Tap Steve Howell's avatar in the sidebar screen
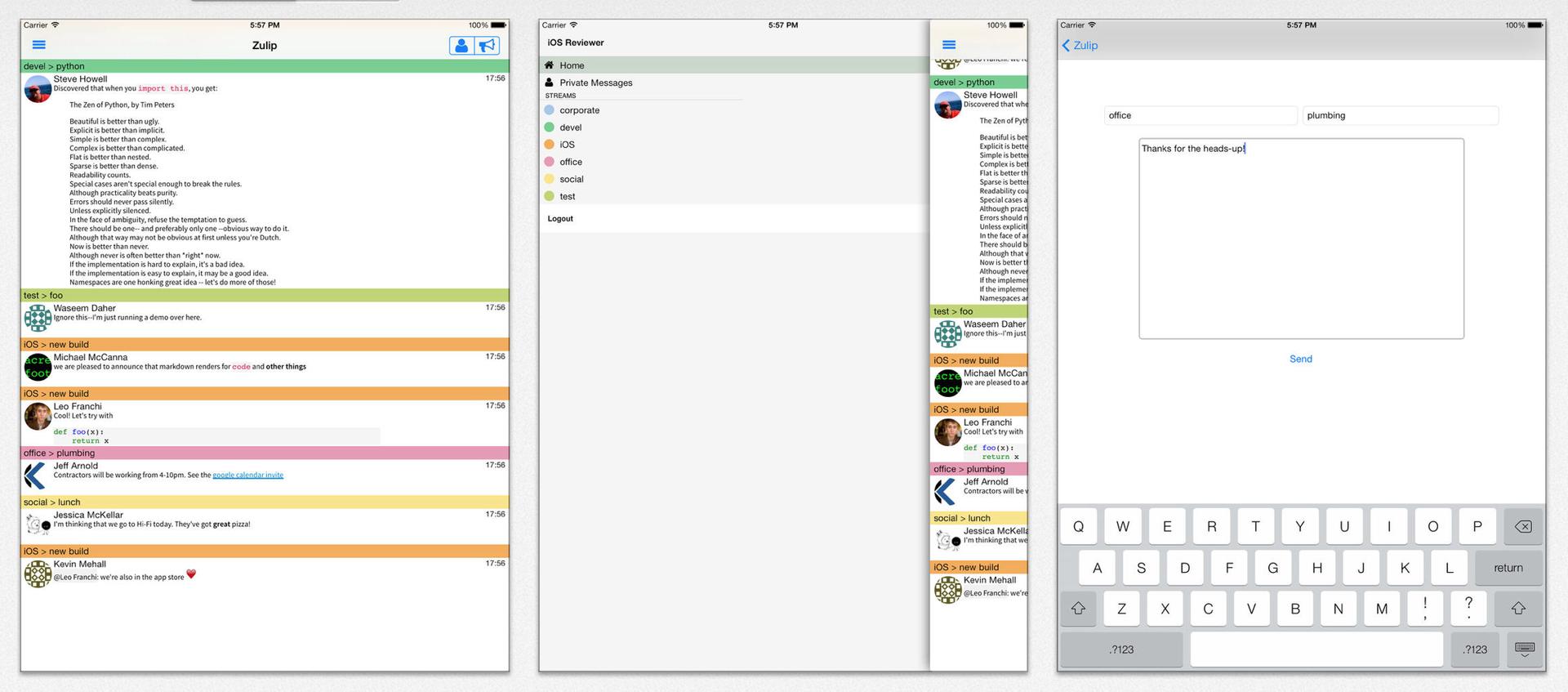Screen dimensions: 1568x692 [948, 105]
